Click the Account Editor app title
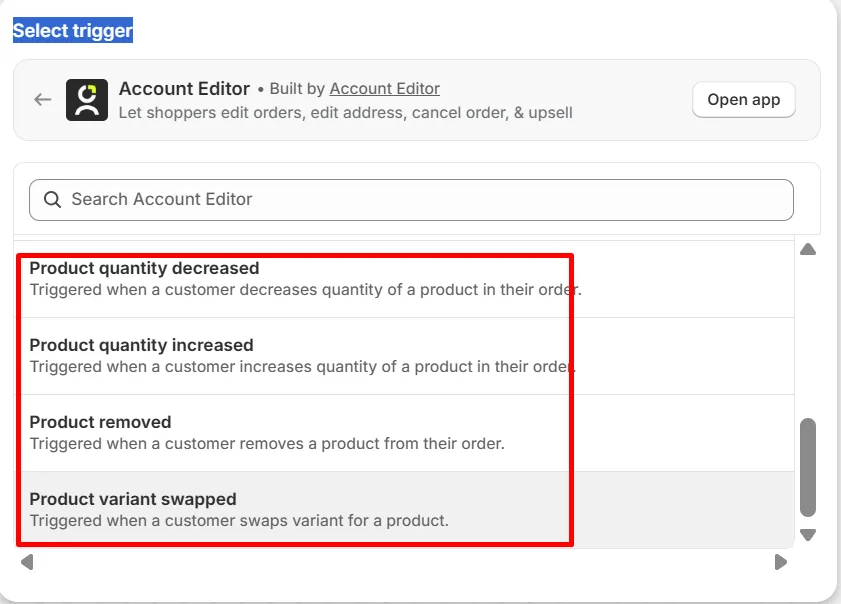Screen dimensions: 841x604 [x=185, y=89]
